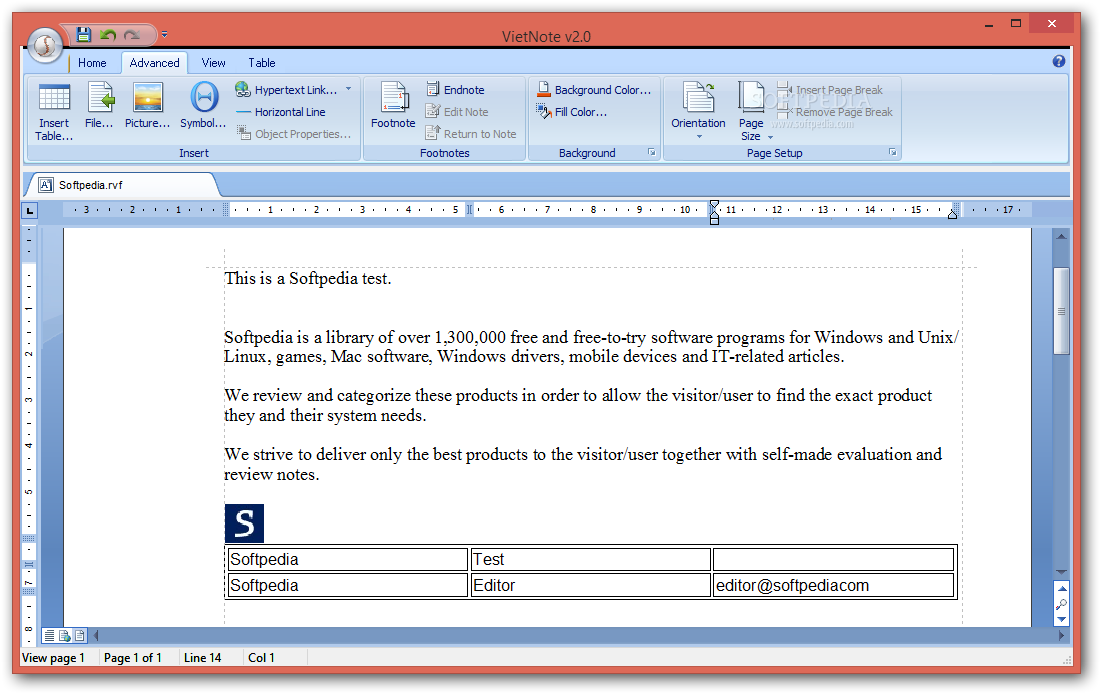The height and width of the screenshot is (694, 1101).
Task: Click the next page browse arrow
Action: click(1062, 620)
